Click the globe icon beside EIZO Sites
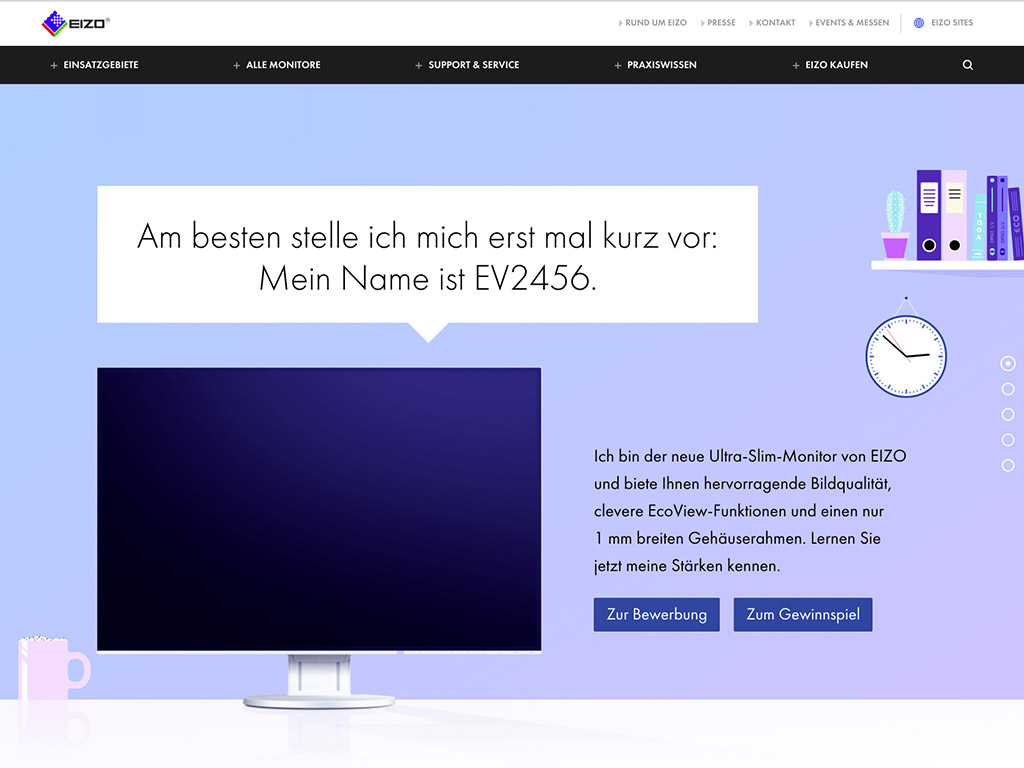The image size is (1024, 768). pyautogui.click(x=919, y=23)
